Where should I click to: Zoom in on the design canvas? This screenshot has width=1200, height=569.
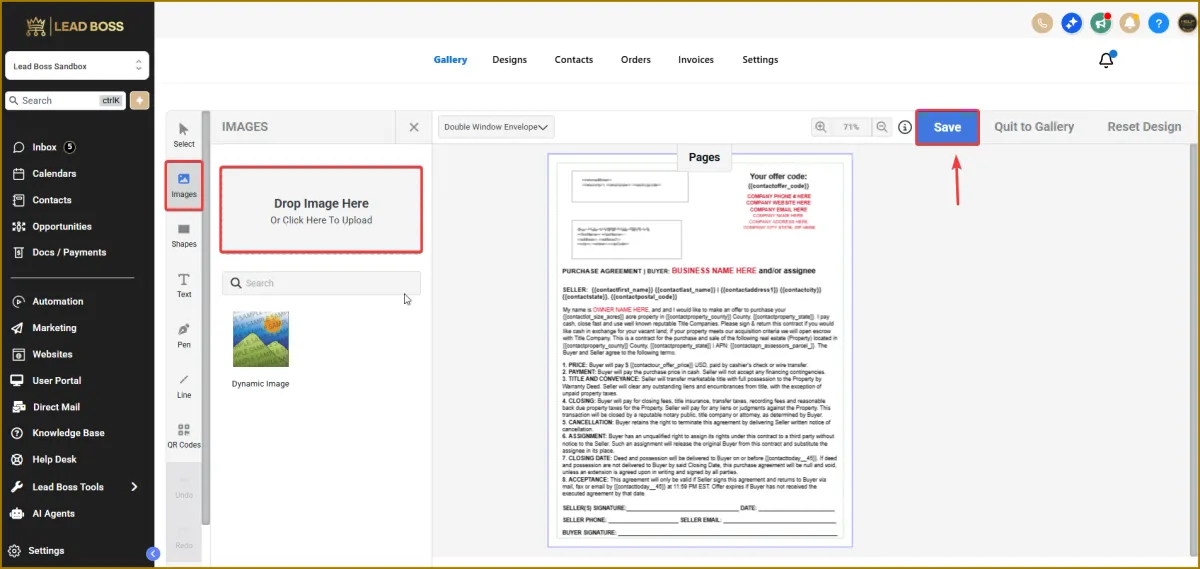pyautogui.click(x=821, y=127)
